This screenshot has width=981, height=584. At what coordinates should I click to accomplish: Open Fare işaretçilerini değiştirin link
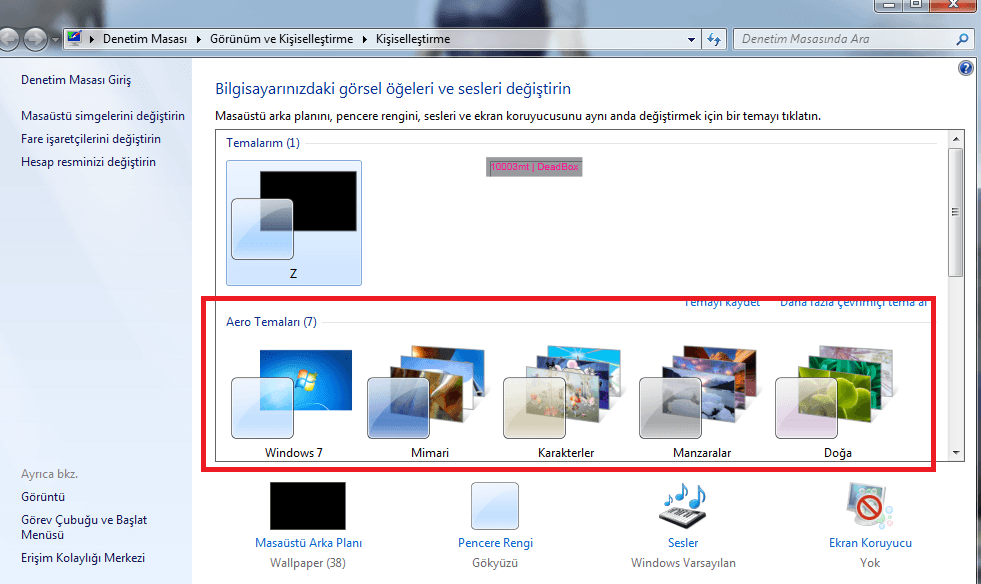click(x=91, y=139)
